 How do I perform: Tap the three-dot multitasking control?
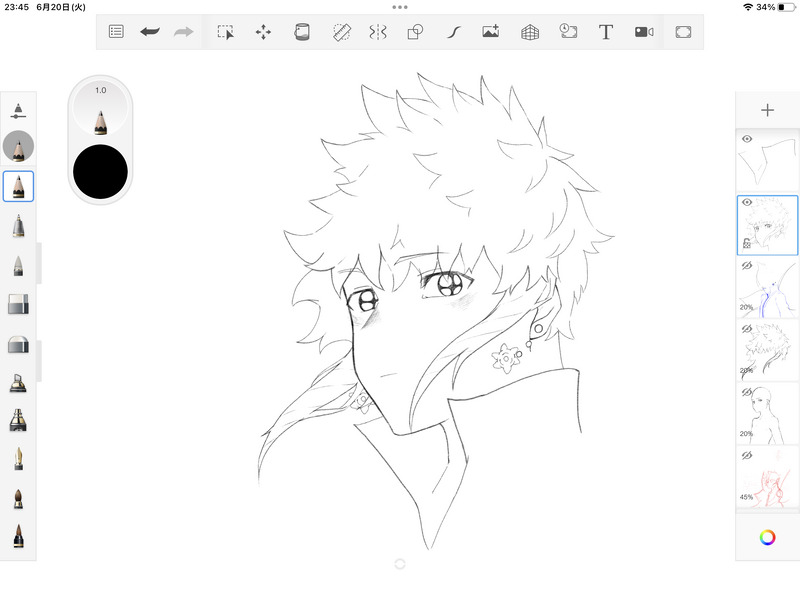(400, 7)
